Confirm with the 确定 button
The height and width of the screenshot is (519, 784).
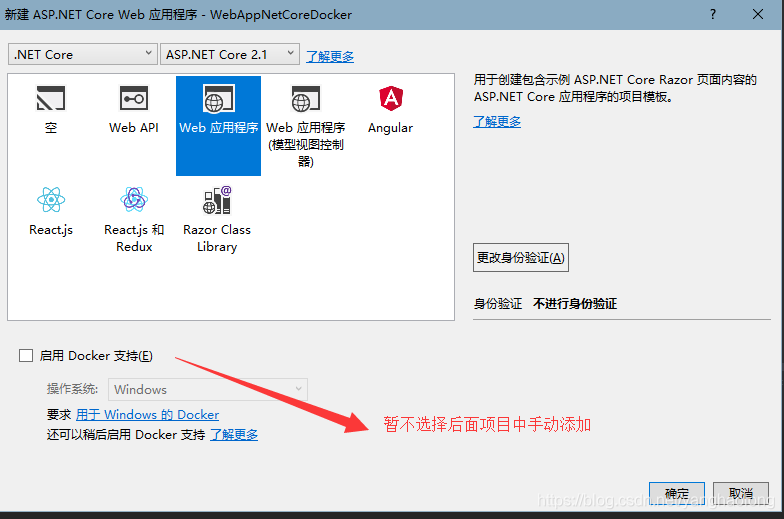676,494
